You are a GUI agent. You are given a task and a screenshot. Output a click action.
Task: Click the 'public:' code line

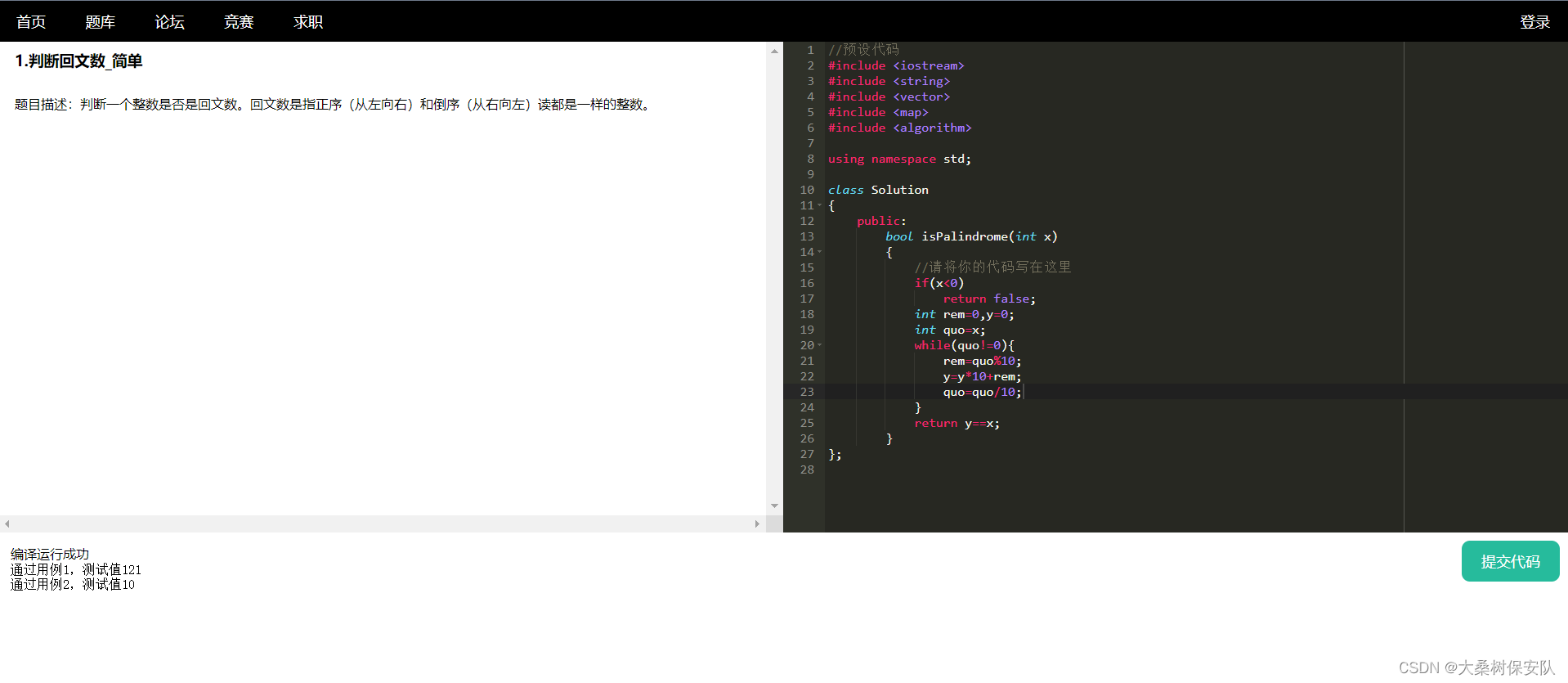point(881,221)
